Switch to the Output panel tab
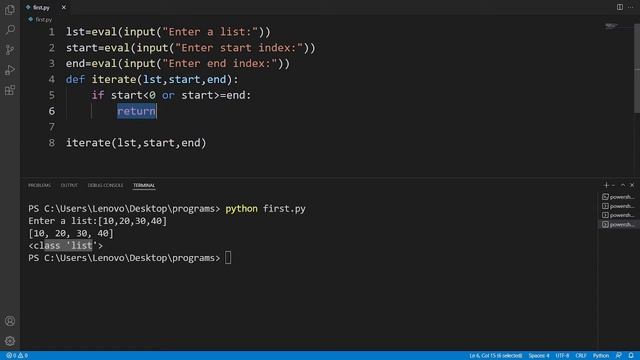The image size is (640, 360). (x=69, y=185)
